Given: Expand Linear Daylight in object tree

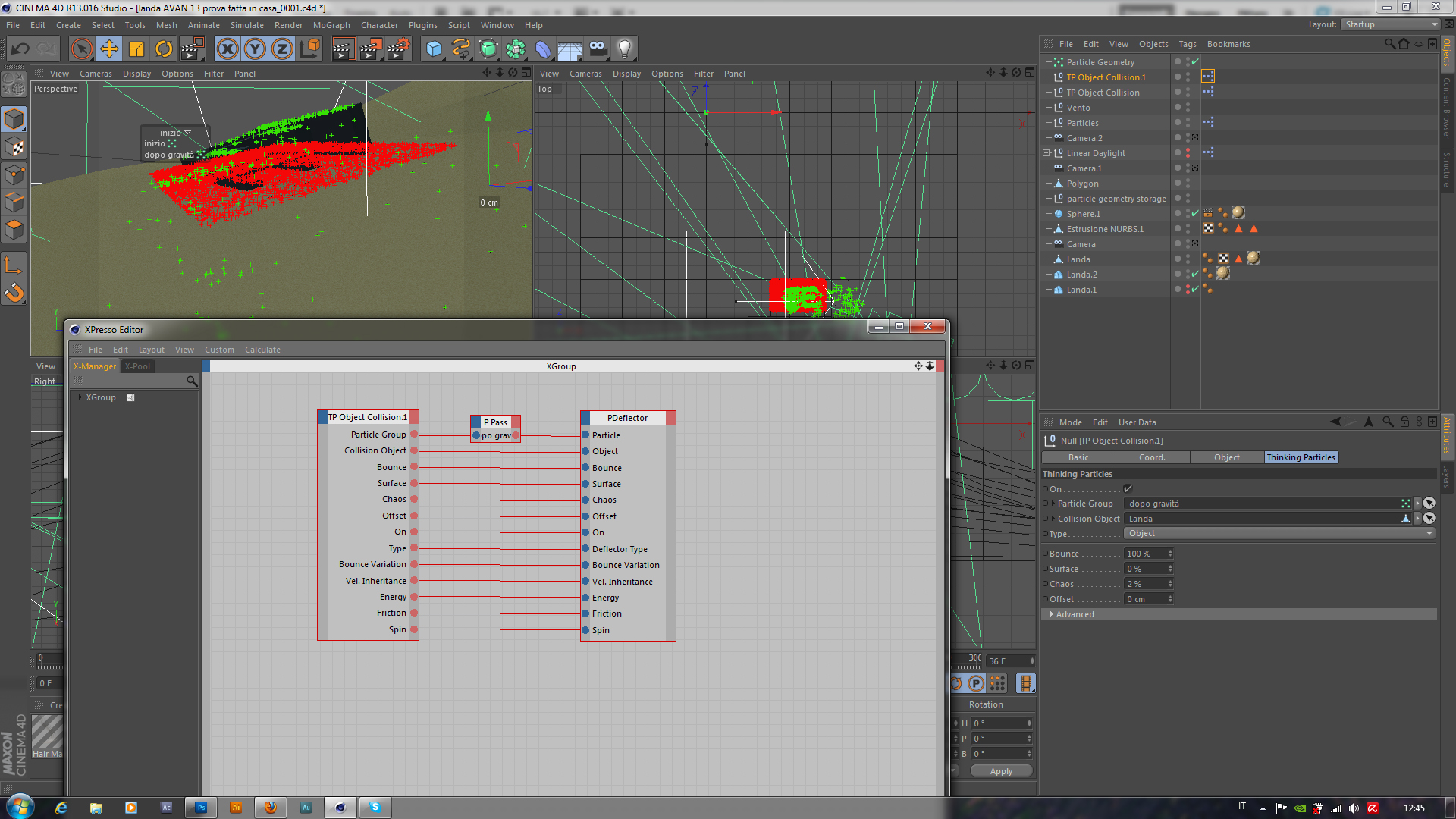Looking at the screenshot, I should 1046,153.
